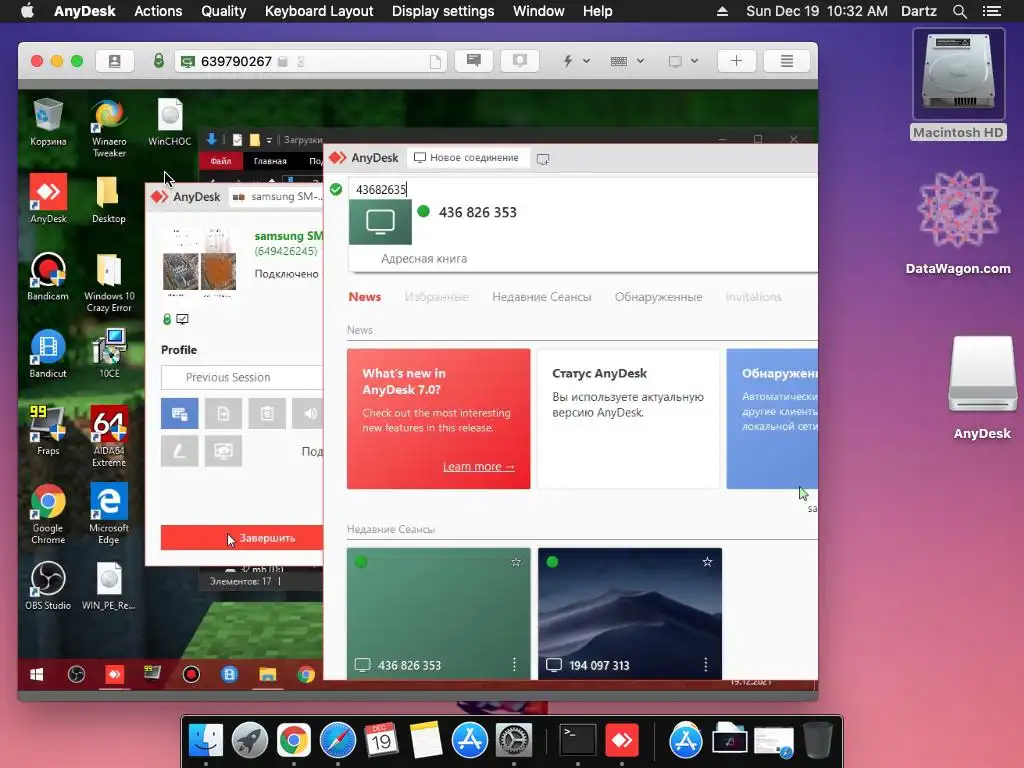The height and width of the screenshot is (768, 1024).
Task: Open the Quality menu
Action: tap(223, 11)
